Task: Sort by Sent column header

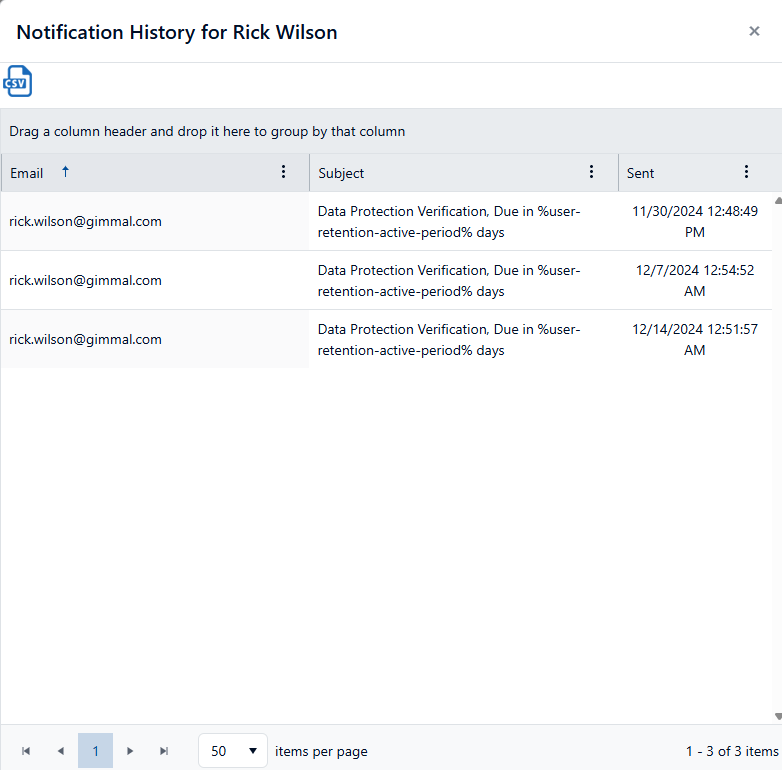Action: point(640,173)
